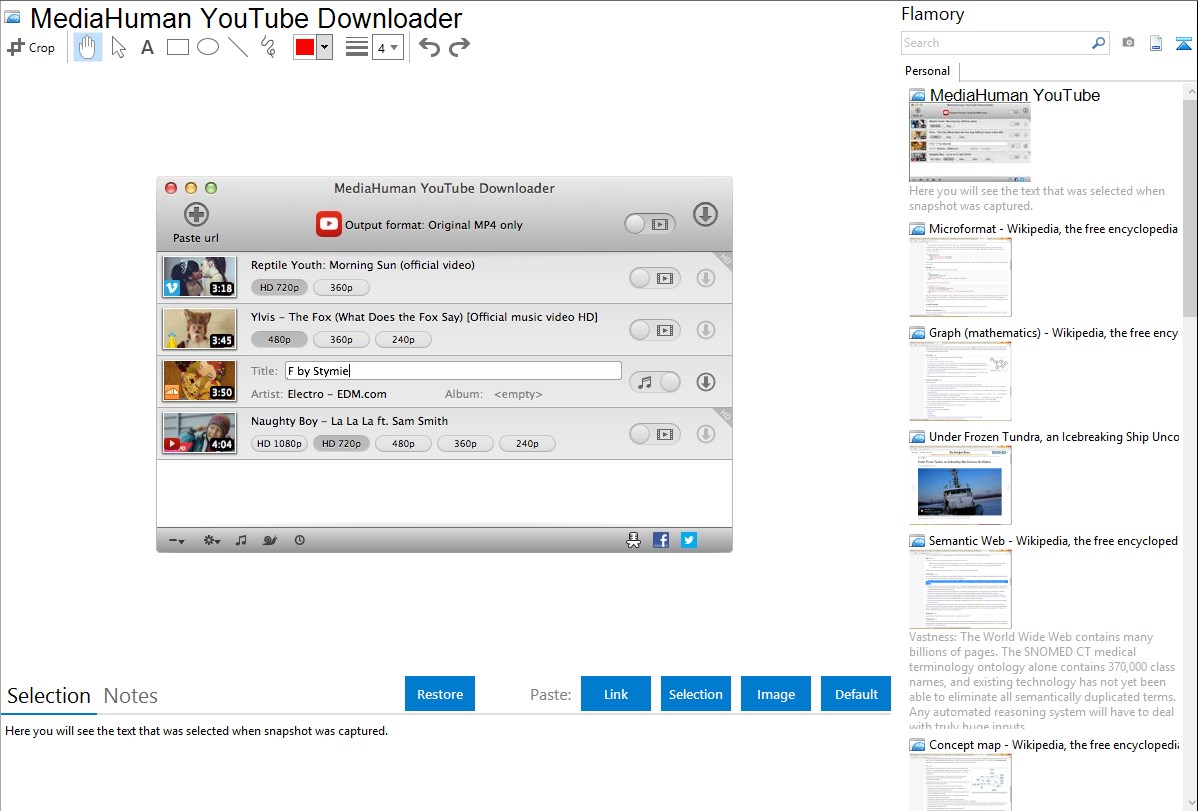
Task: Click the red YouTube output format icon
Action: (x=329, y=224)
